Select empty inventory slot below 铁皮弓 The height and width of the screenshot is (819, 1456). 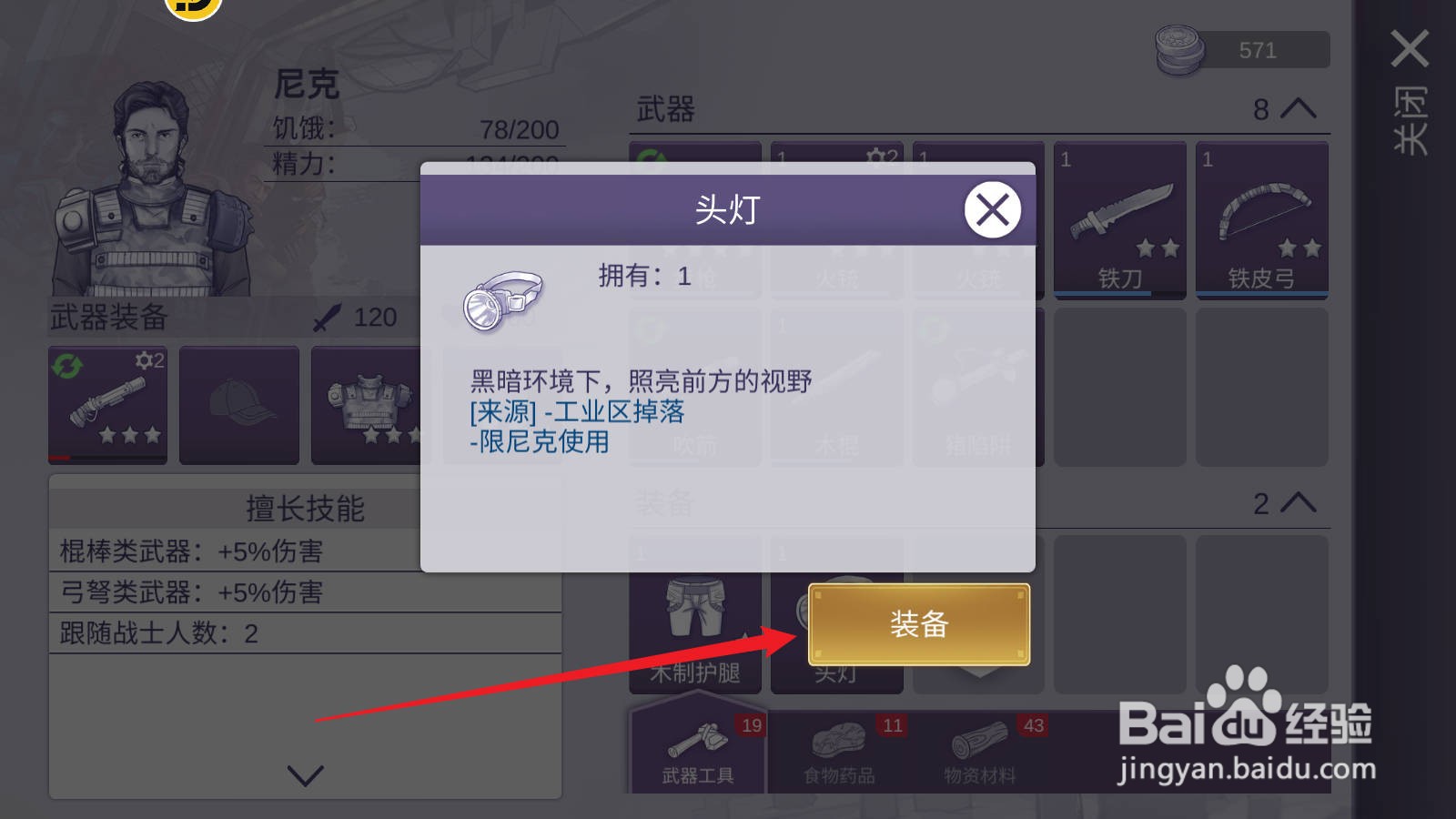(1262, 387)
